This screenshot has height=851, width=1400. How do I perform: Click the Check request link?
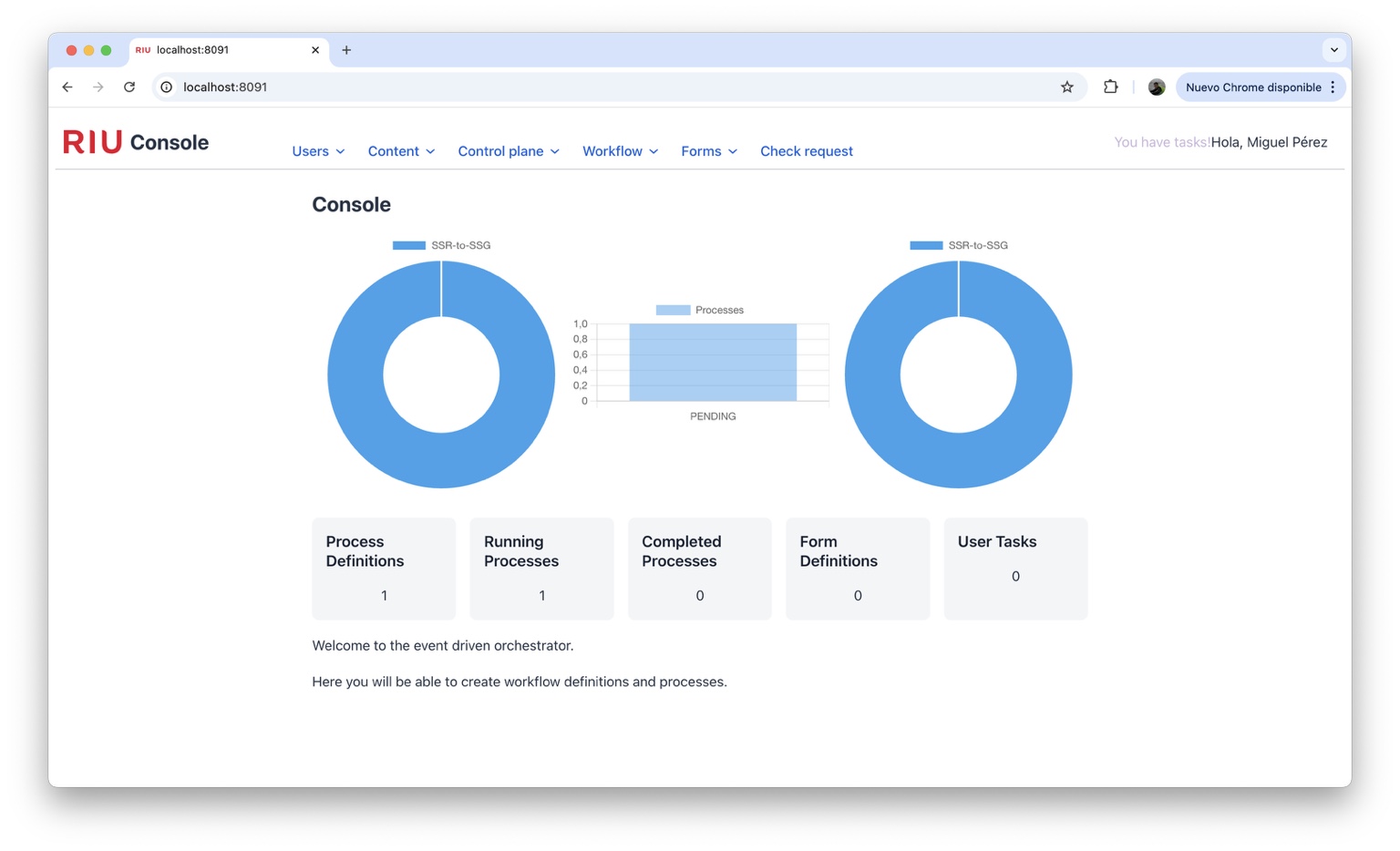(806, 151)
